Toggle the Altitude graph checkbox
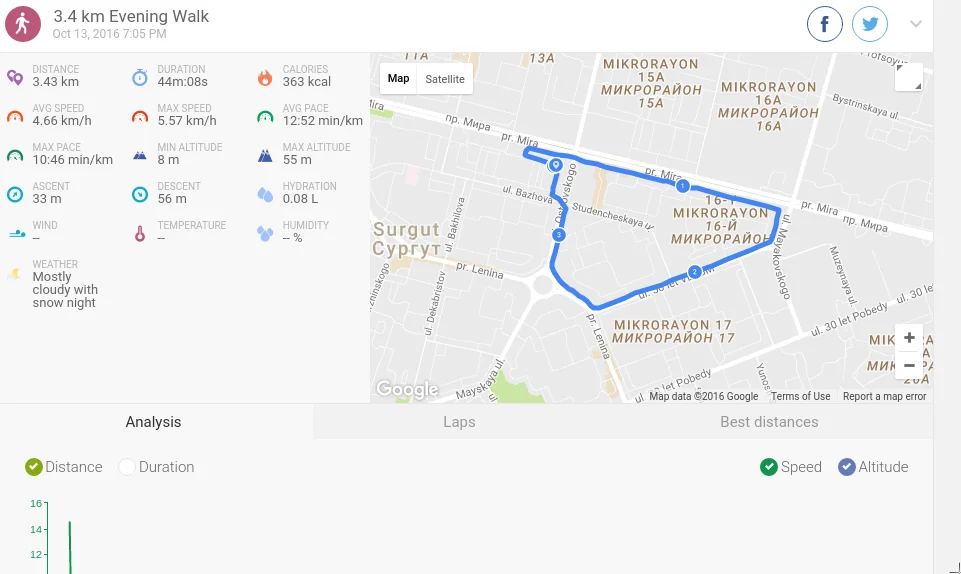Screen dimensions: 961x574 click(873, 467)
